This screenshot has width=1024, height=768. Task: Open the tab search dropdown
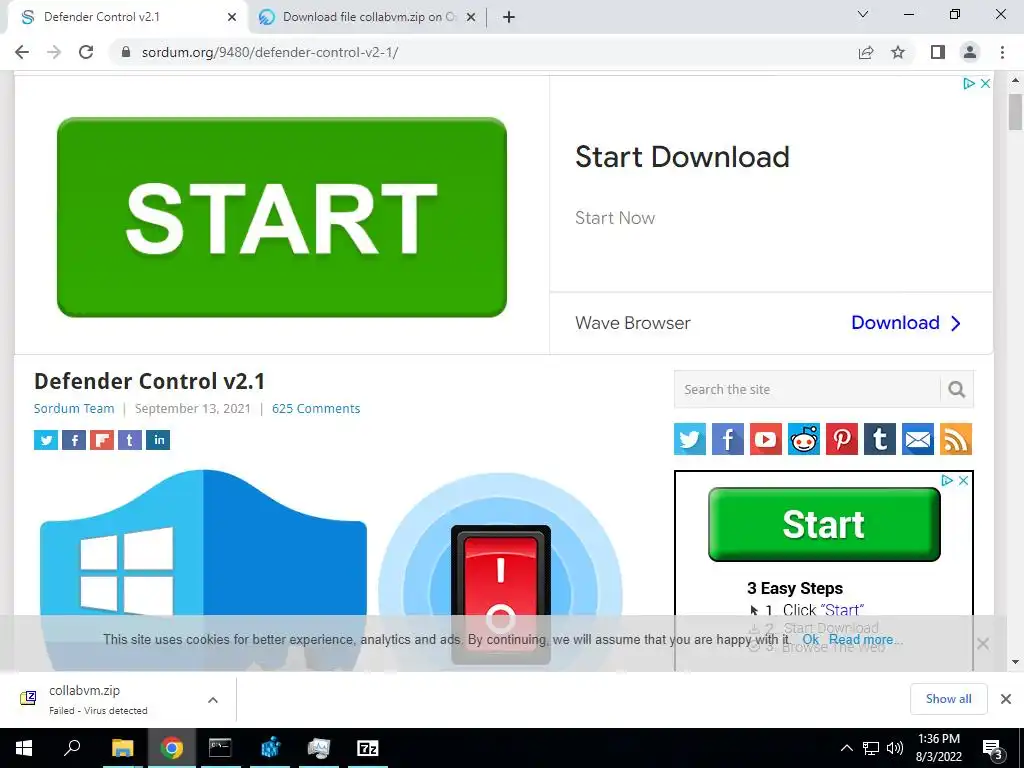click(863, 14)
